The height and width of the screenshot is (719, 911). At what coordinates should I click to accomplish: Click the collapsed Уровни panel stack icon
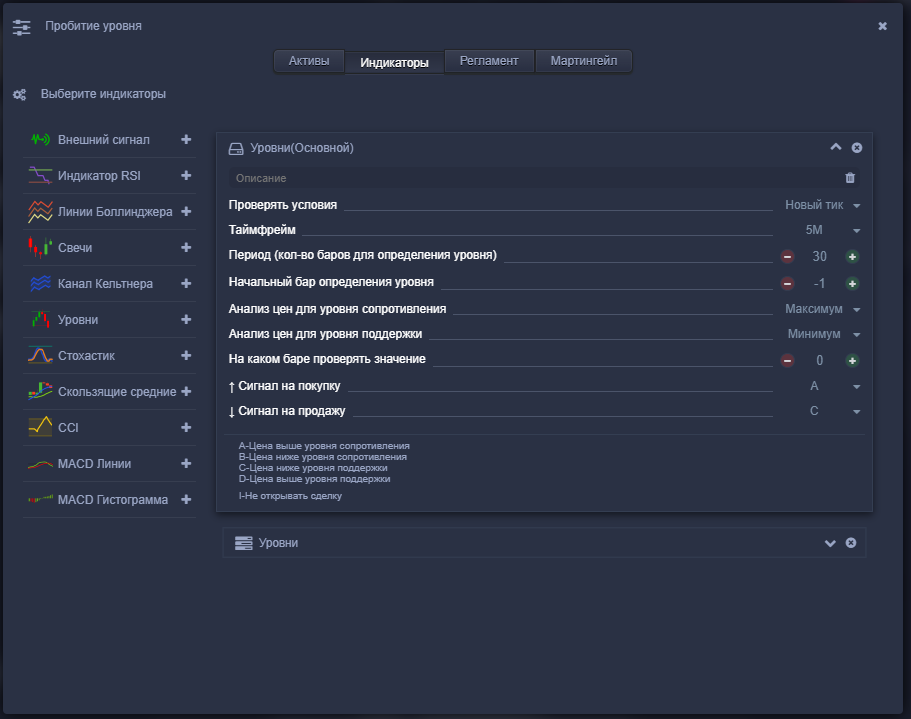(243, 543)
